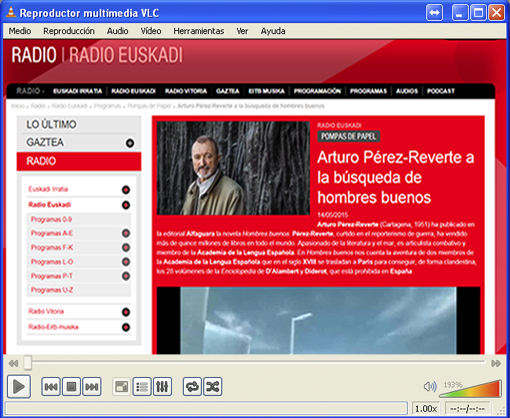Expand GAZTEA sidebar arrow circle
The height and width of the screenshot is (418, 510).
[130, 143]
